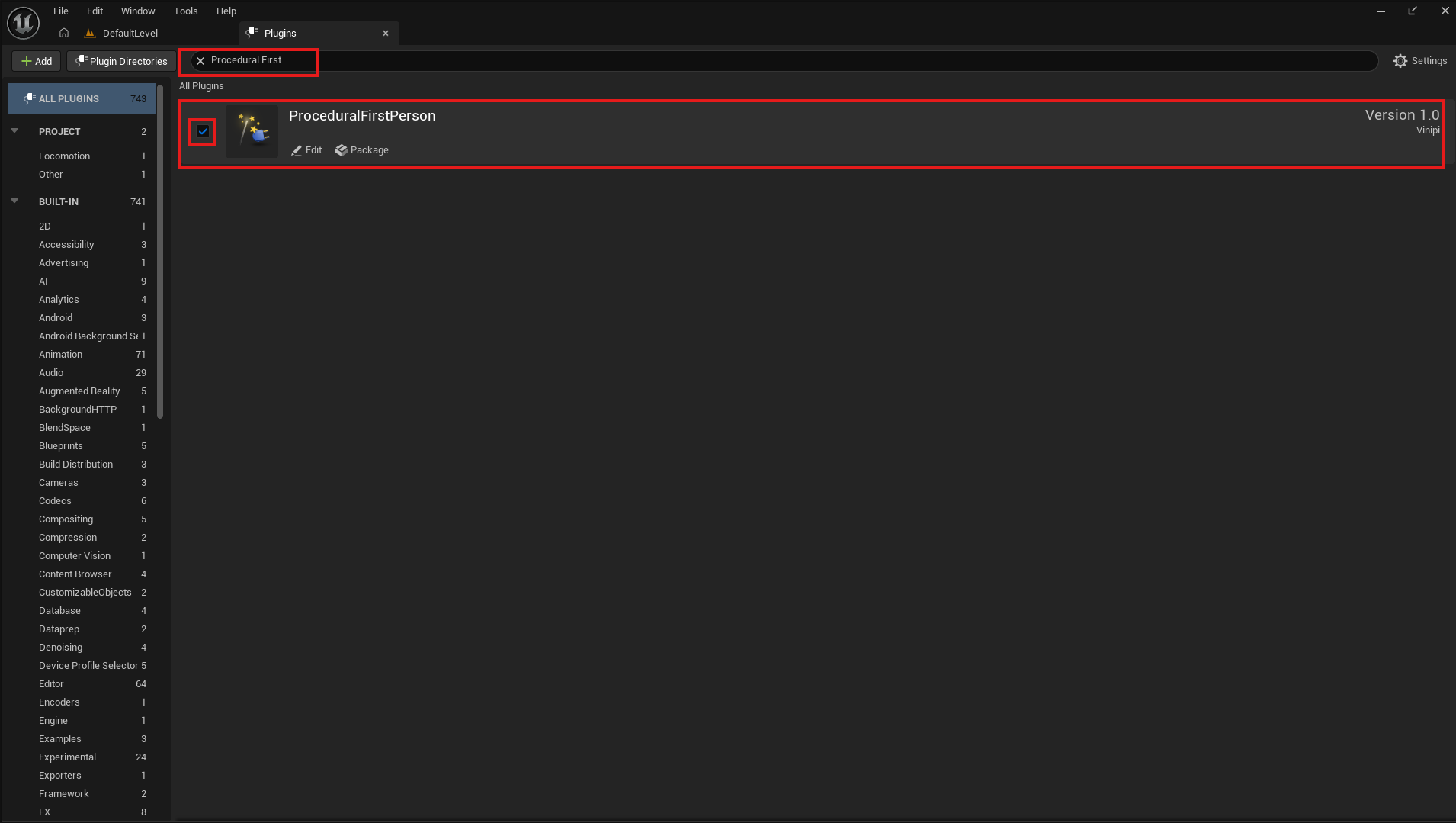
Task: Click the Unreal Engine logo icon
Action: (23, 23)
